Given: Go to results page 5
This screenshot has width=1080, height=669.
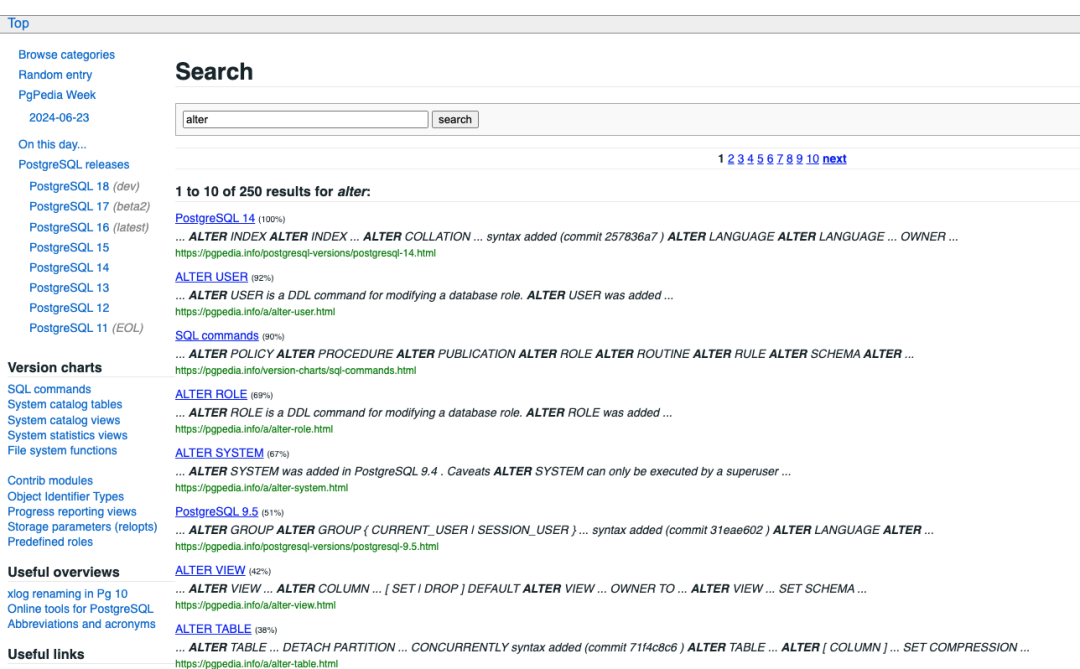Looking at the screenshot, I should pos(760,158).
